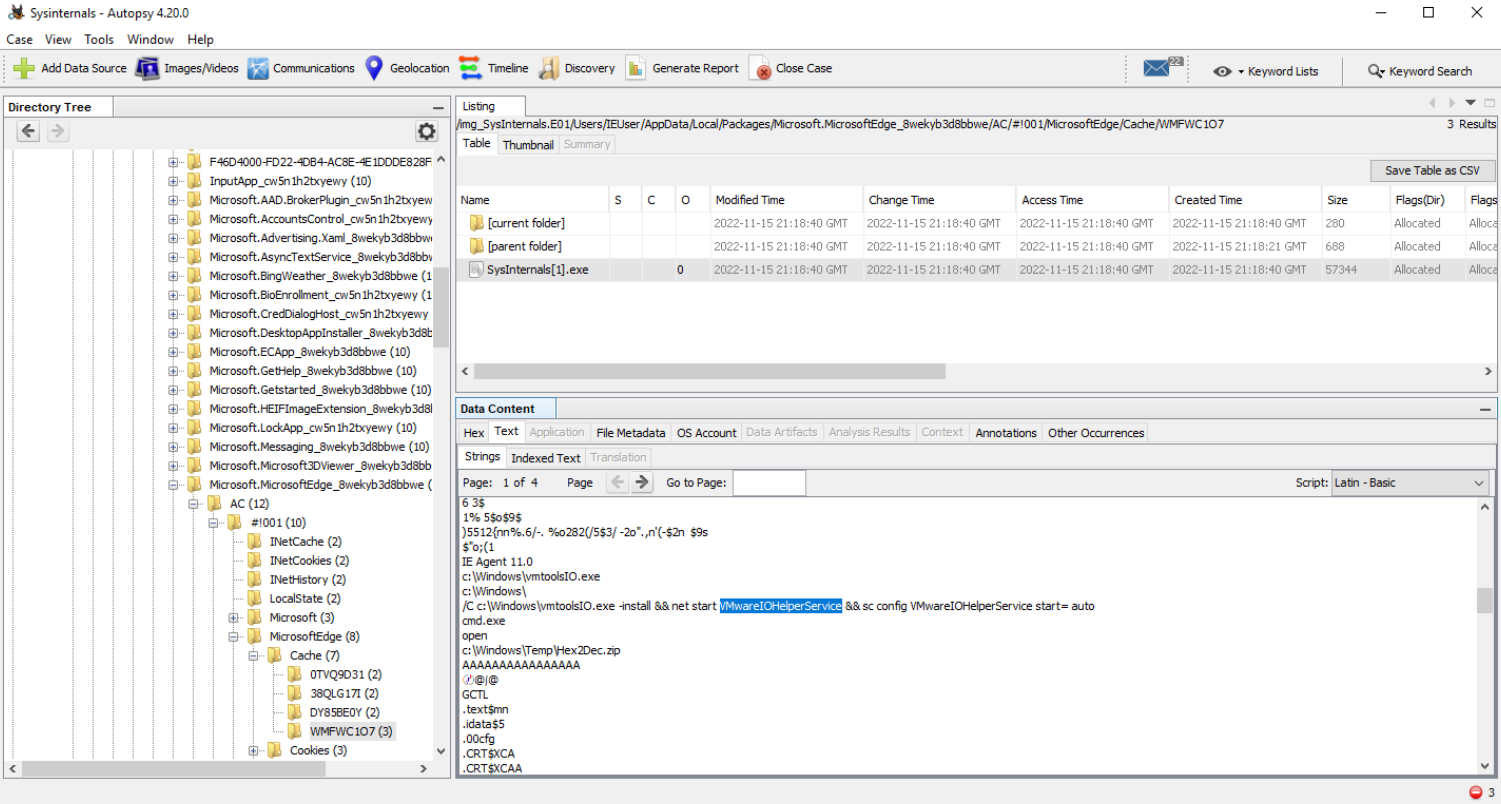Collapse the Microsoft.MicrosoftEdge_8wekyb3d8bbwe tree node

click(x=173, y=485)
